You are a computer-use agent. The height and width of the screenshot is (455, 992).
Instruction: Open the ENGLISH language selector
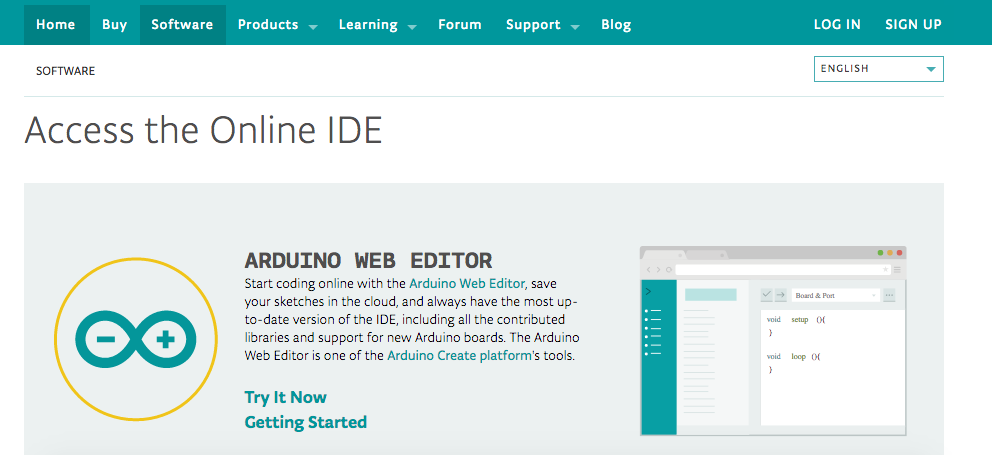point(878,69)
